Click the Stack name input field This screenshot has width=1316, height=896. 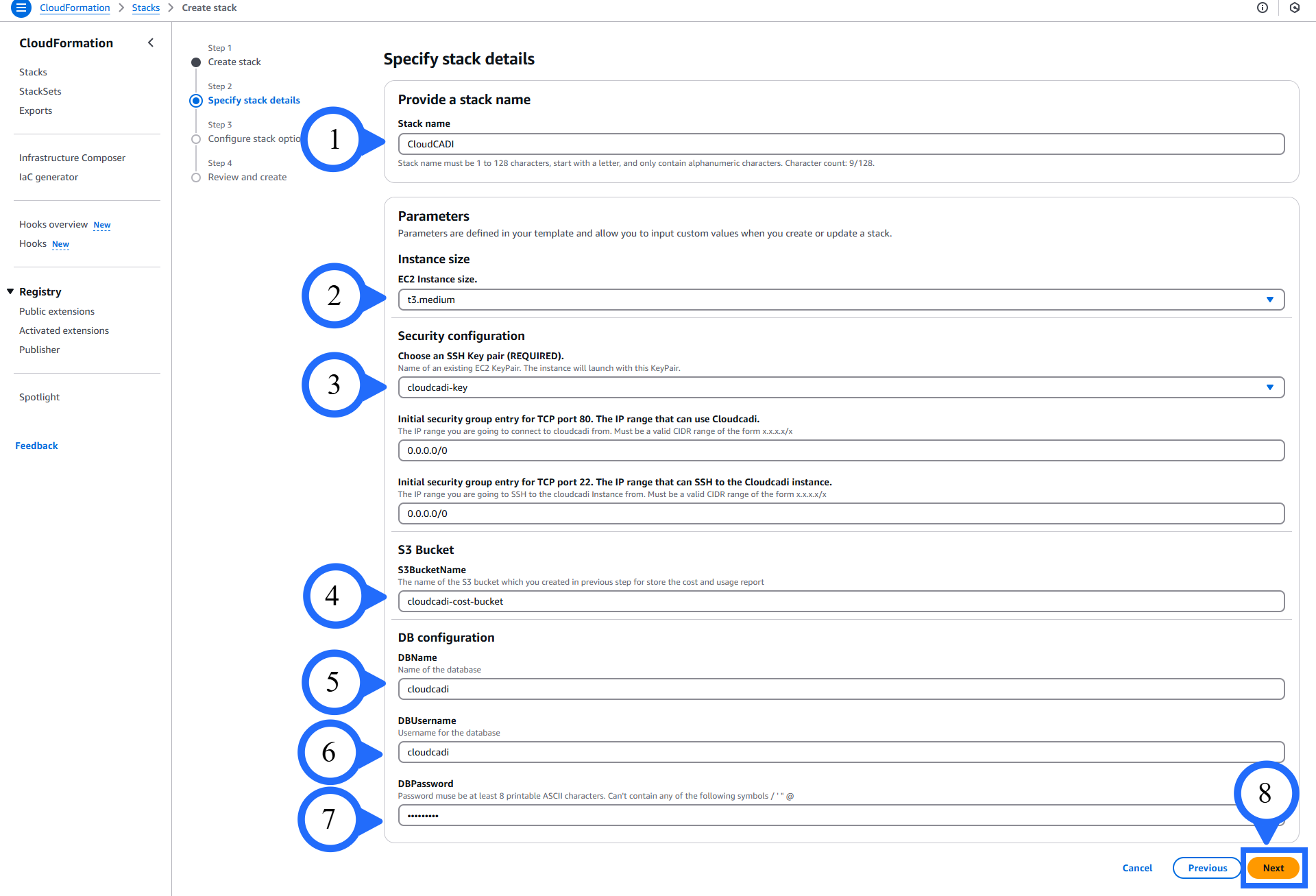point(840,144)
